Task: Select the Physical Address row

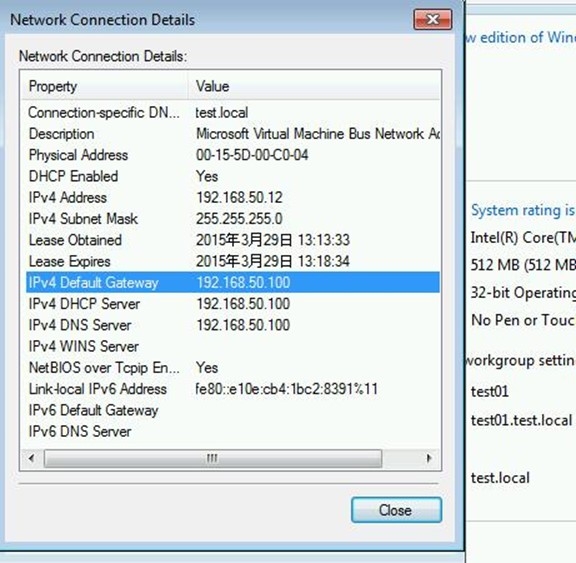Action: (233, 155)
